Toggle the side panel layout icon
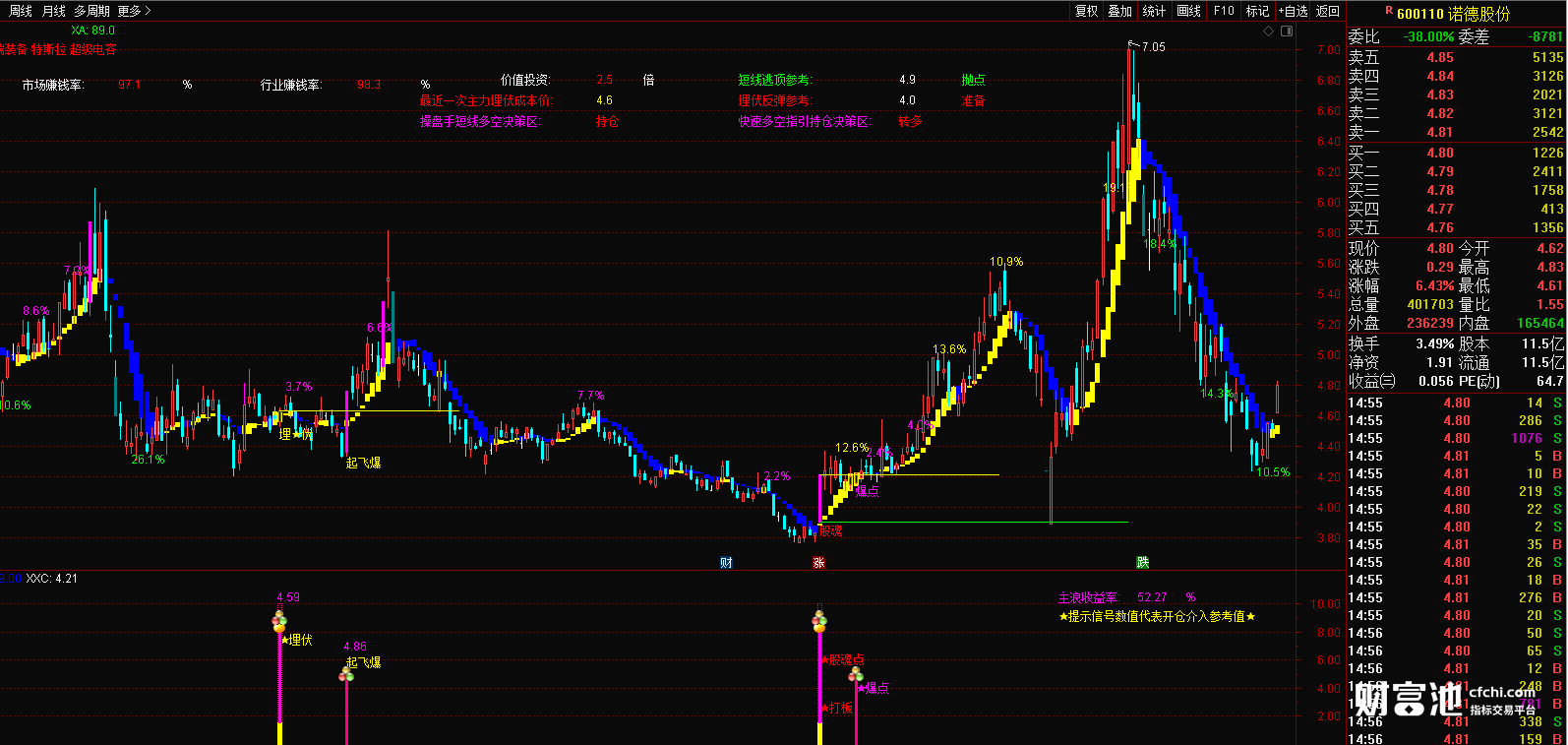Image resolution: width=1568 pixels, height=745 pixels. tap(1287, 31)
